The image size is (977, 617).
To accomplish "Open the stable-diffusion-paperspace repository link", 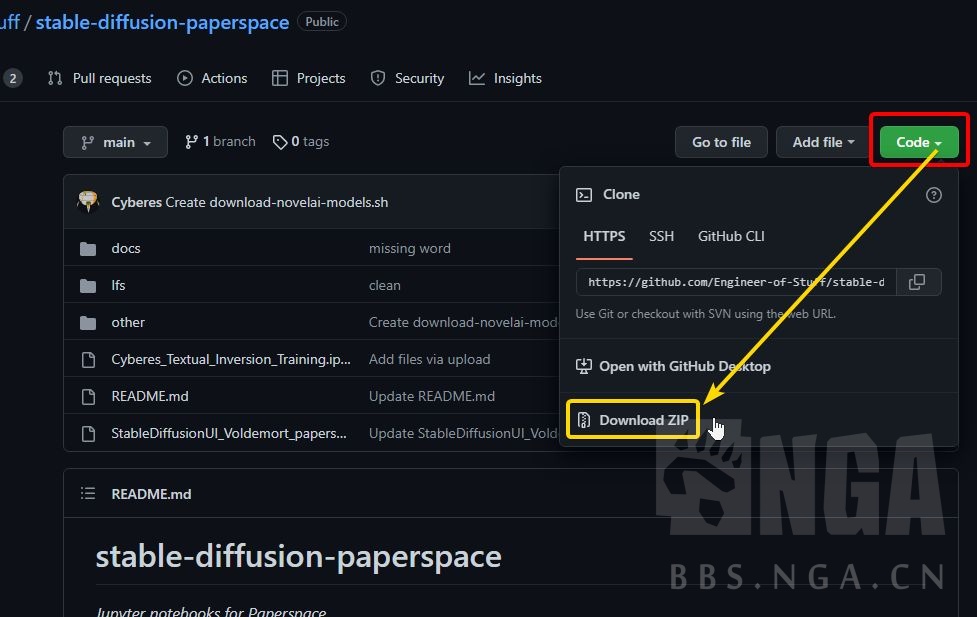I will pos(162,21).
